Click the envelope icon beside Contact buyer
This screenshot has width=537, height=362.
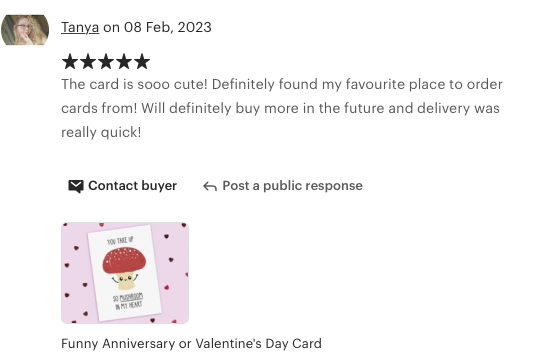click(76, 186)
